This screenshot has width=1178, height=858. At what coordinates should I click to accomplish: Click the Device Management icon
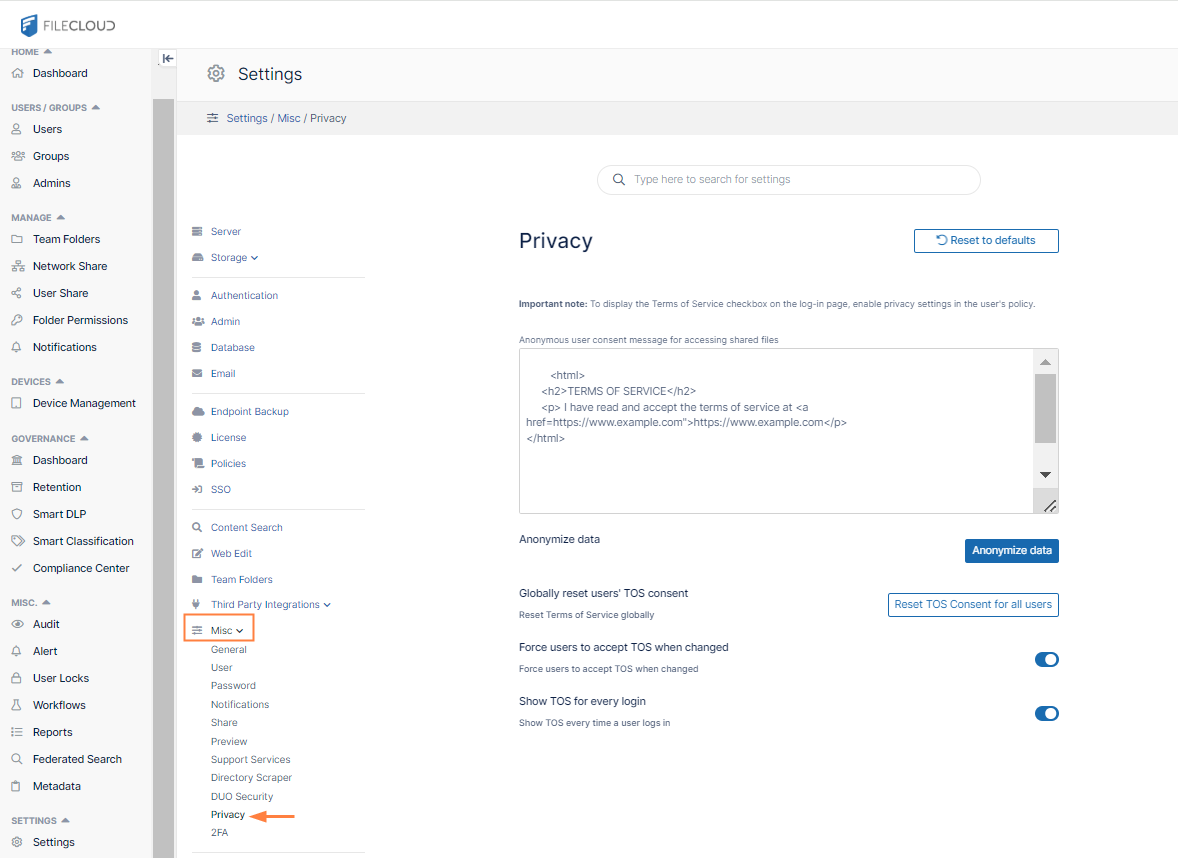(x=16, y=403)
